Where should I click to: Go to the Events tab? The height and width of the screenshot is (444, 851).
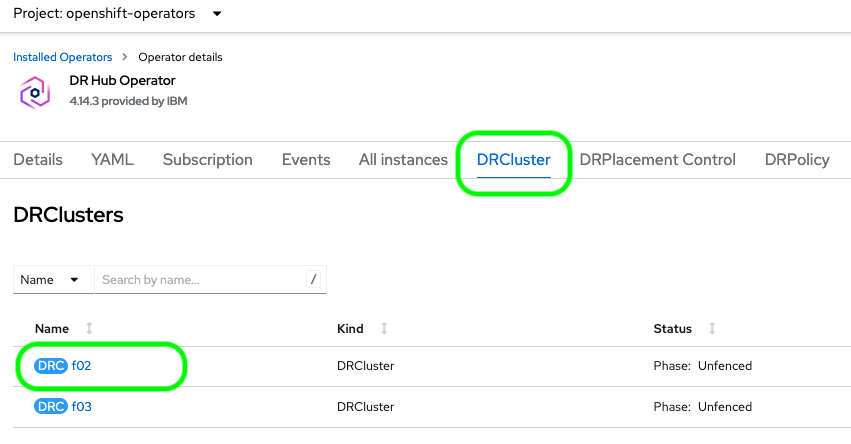pyautogui.click(x=306, y=160)
